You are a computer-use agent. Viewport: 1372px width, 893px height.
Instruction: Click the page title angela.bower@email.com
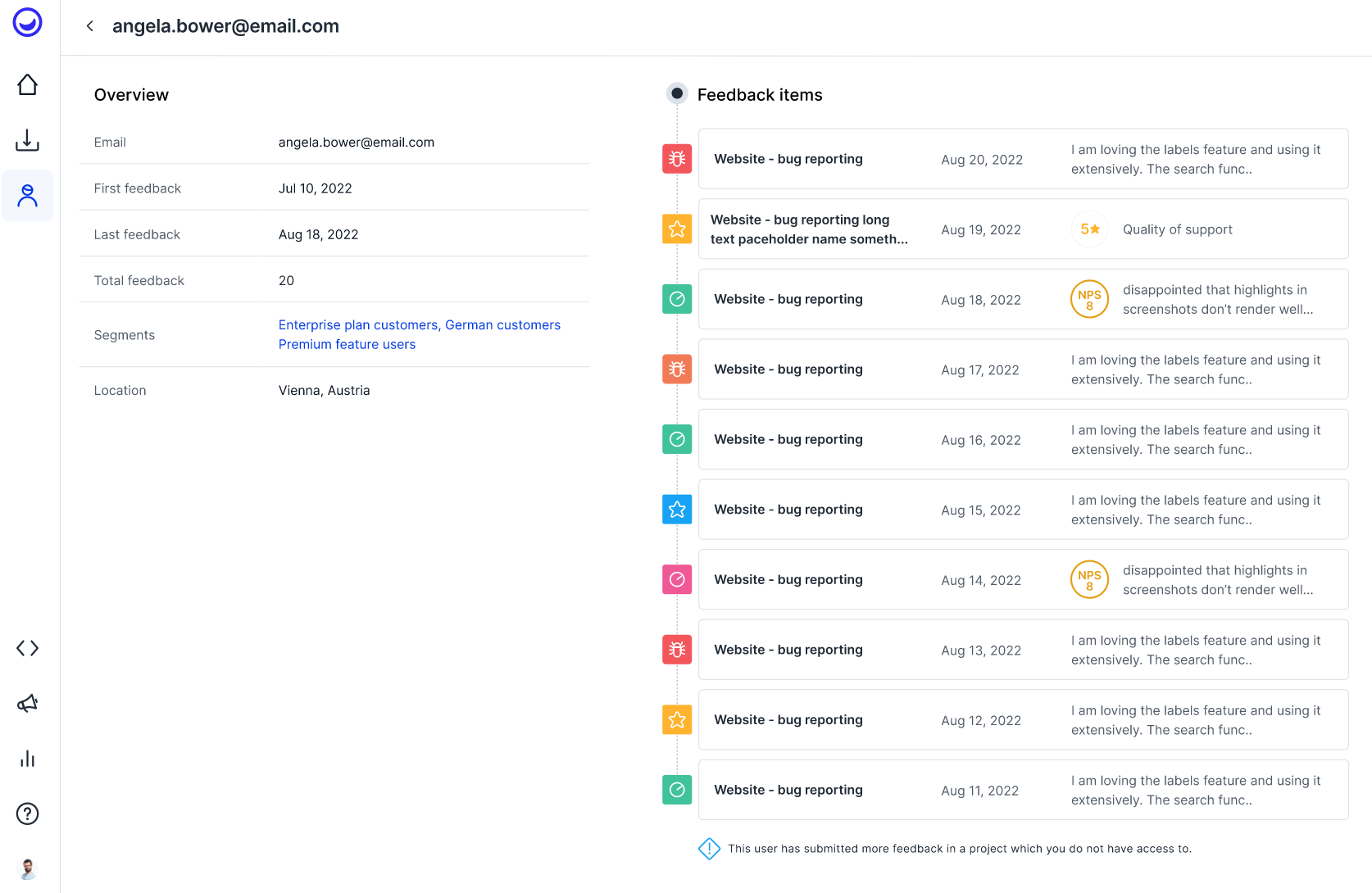225,26
